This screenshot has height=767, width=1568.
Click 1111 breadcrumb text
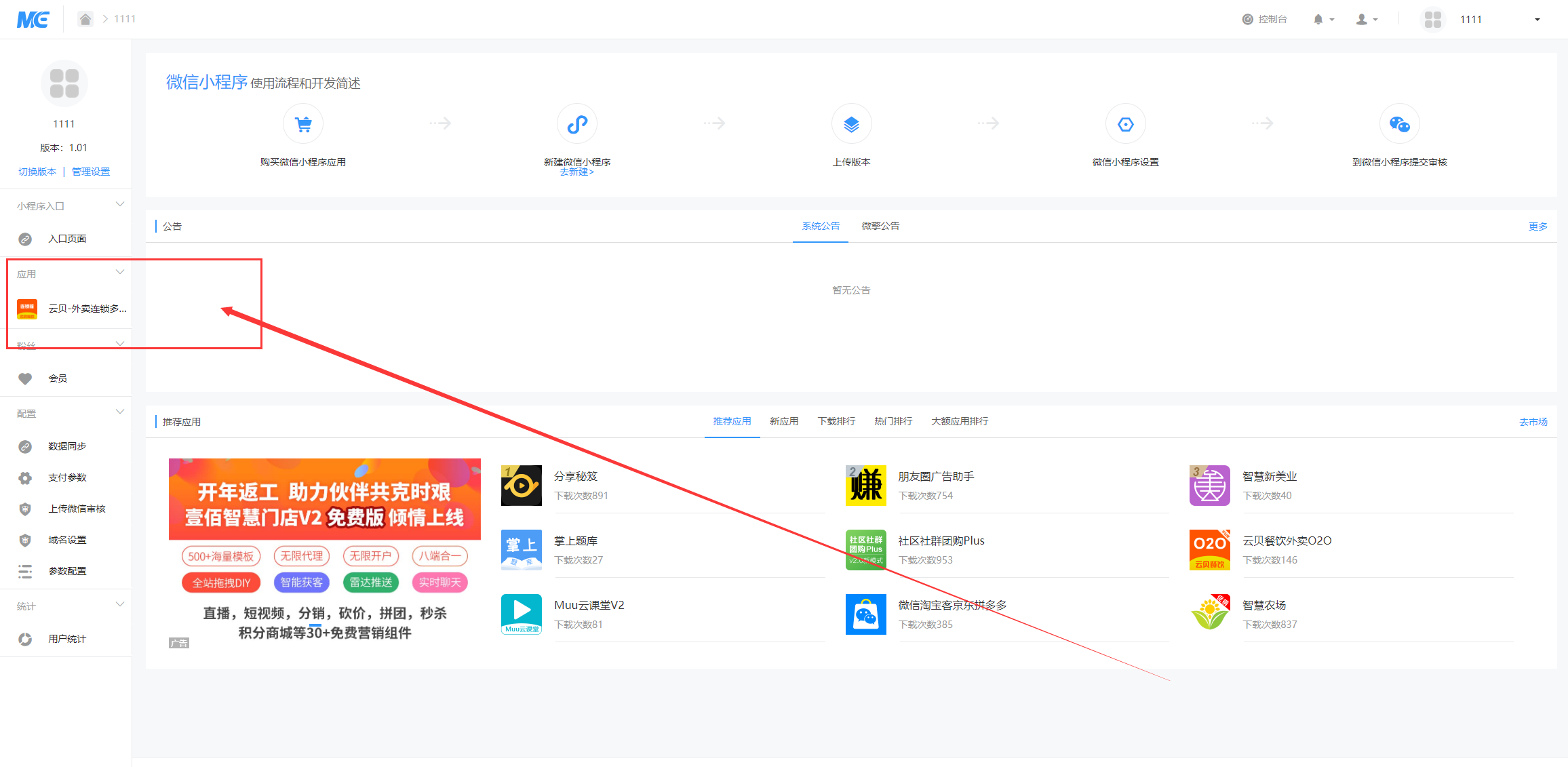coord(125,19)
